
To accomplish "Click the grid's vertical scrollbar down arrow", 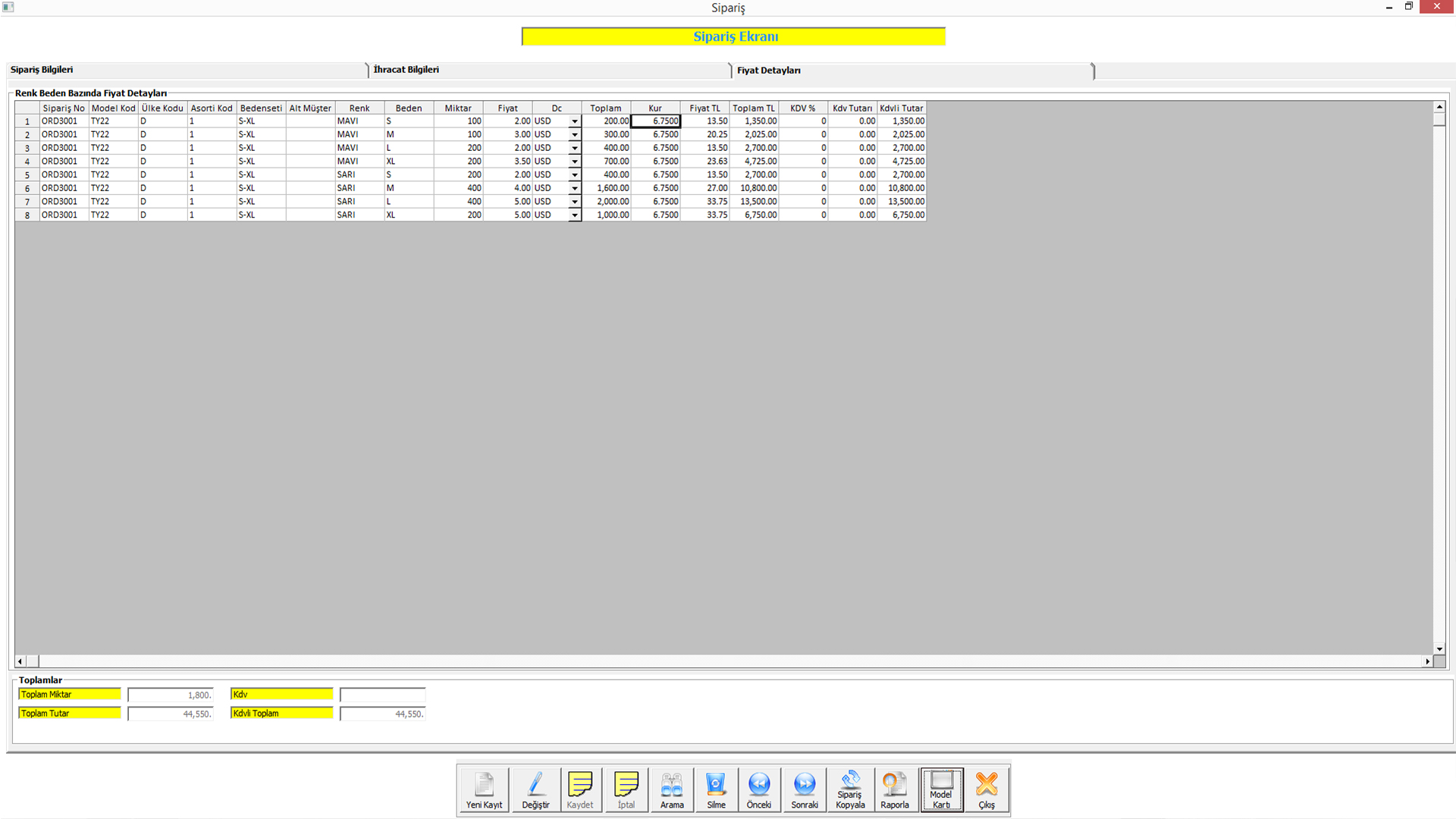I will [x=1439, y=648].
